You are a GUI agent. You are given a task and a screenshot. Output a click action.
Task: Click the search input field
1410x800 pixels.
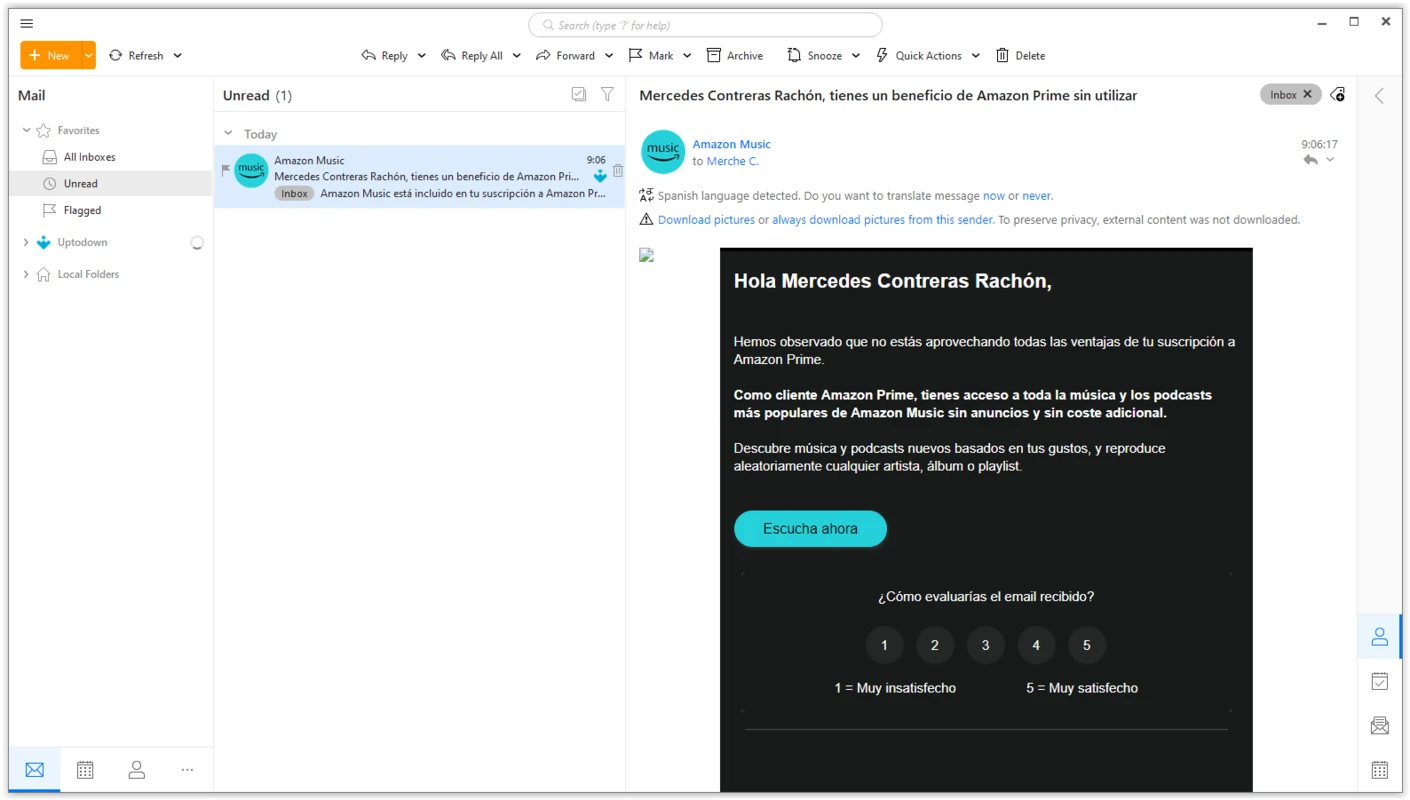tap(705, 25)
